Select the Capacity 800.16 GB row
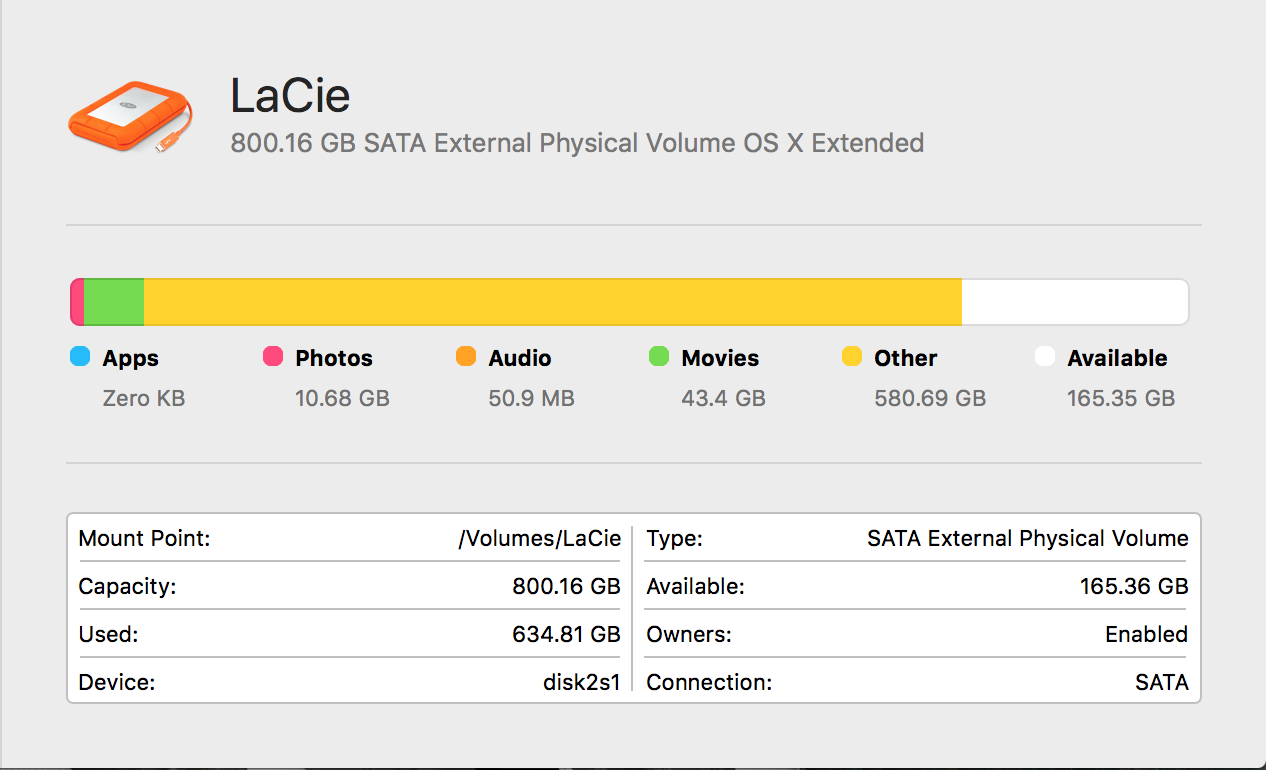Viewport: 1266px width, 770px height. click(349, 587)
